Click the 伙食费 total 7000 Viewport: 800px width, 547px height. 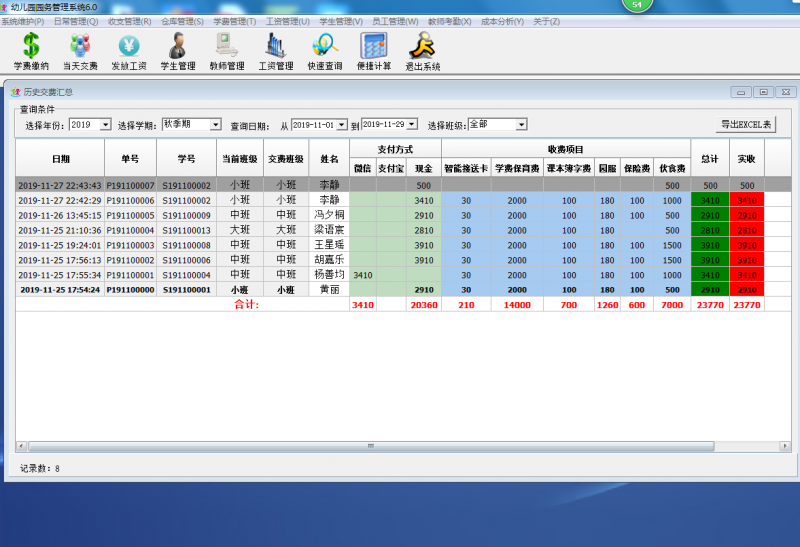click(672, 305)
